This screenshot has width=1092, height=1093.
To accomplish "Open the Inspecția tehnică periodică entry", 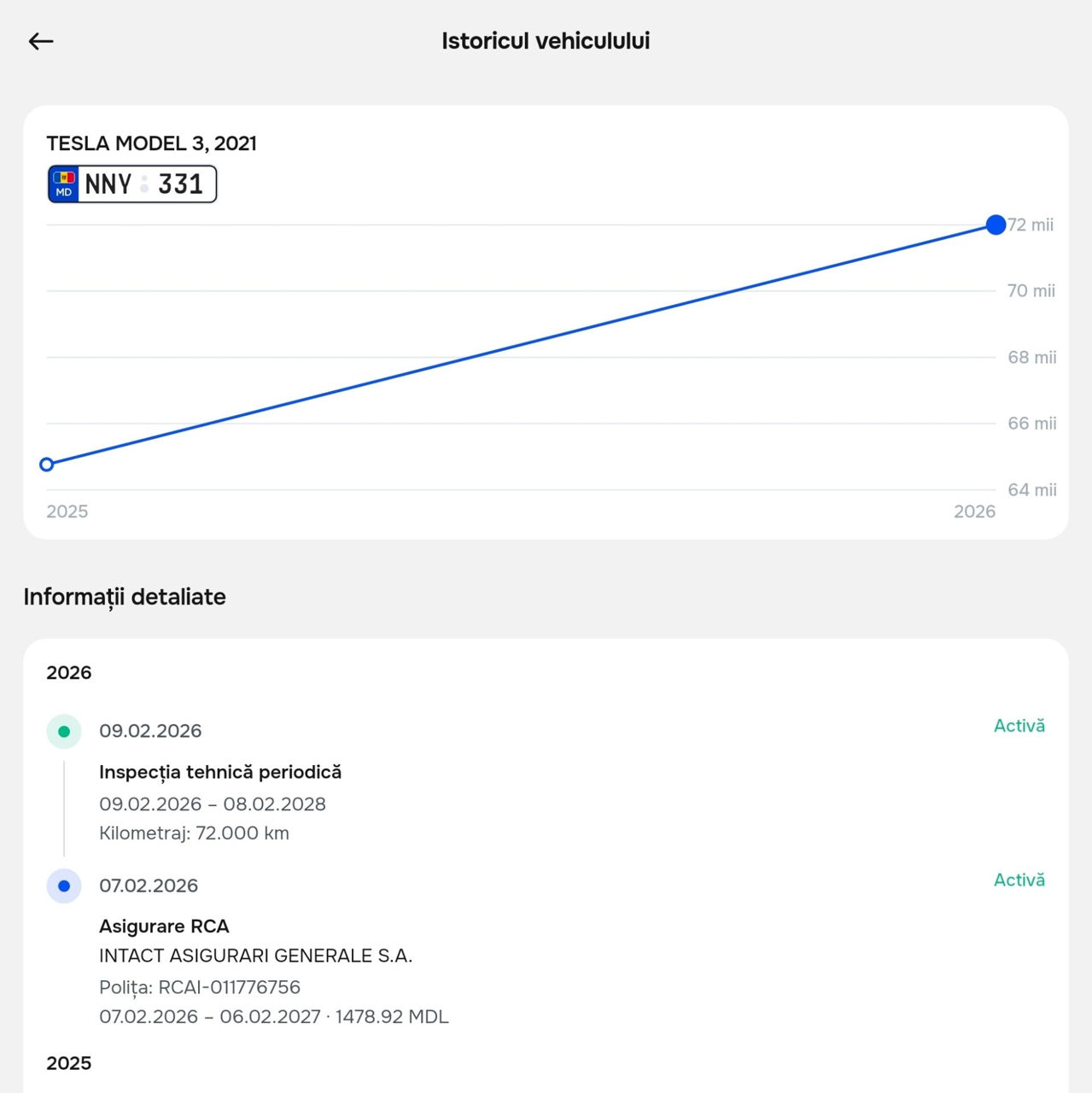I will 220,772.
